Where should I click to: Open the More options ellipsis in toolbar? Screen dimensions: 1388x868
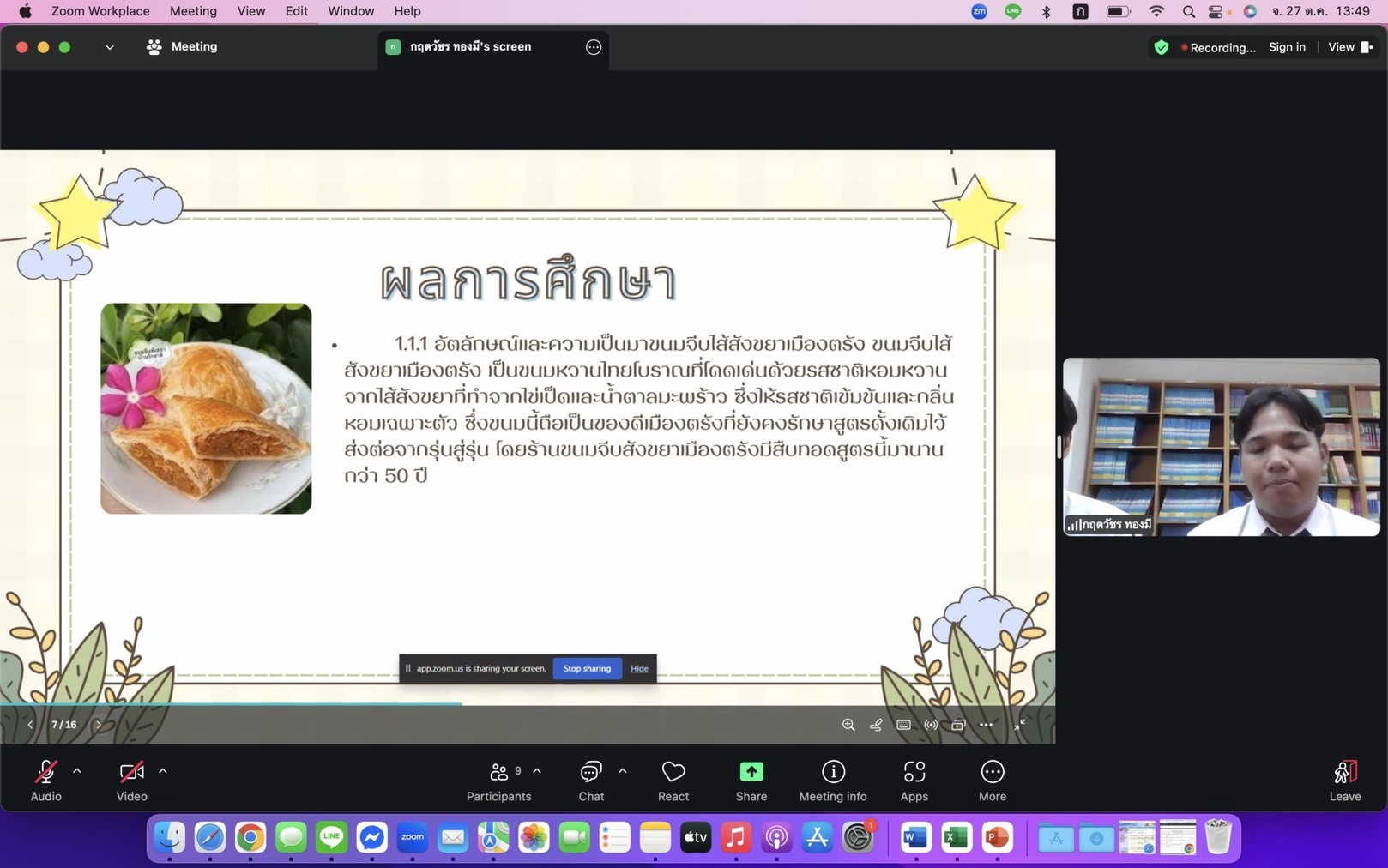point(992,772)
